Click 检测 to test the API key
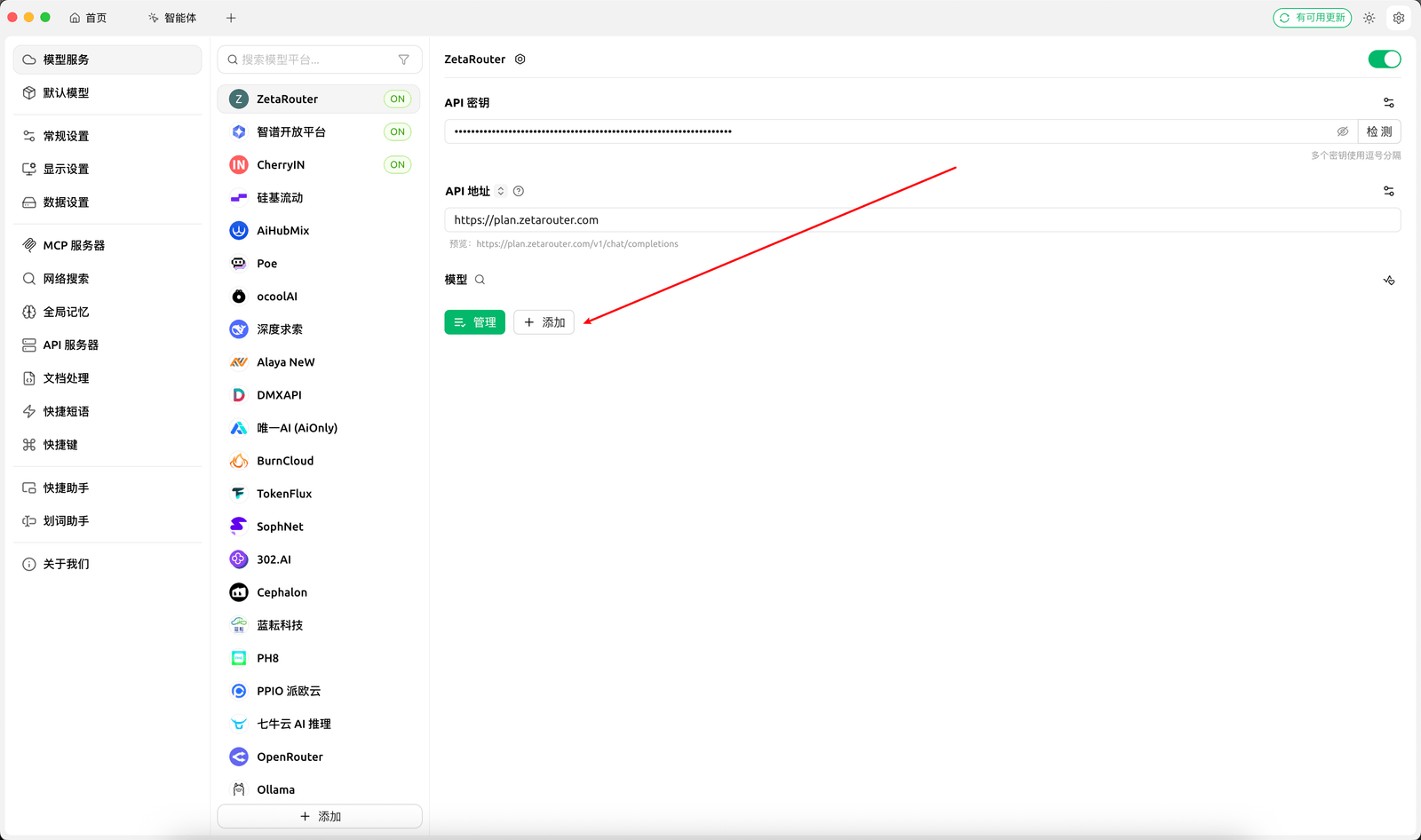The height and width of the screenshot is (840, 1421). pos(1379,131)
